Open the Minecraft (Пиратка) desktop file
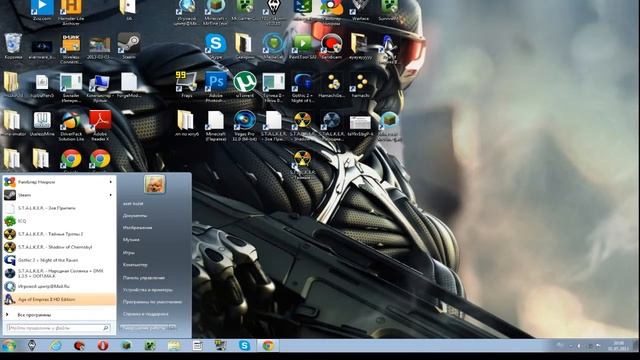 point(216,125)
